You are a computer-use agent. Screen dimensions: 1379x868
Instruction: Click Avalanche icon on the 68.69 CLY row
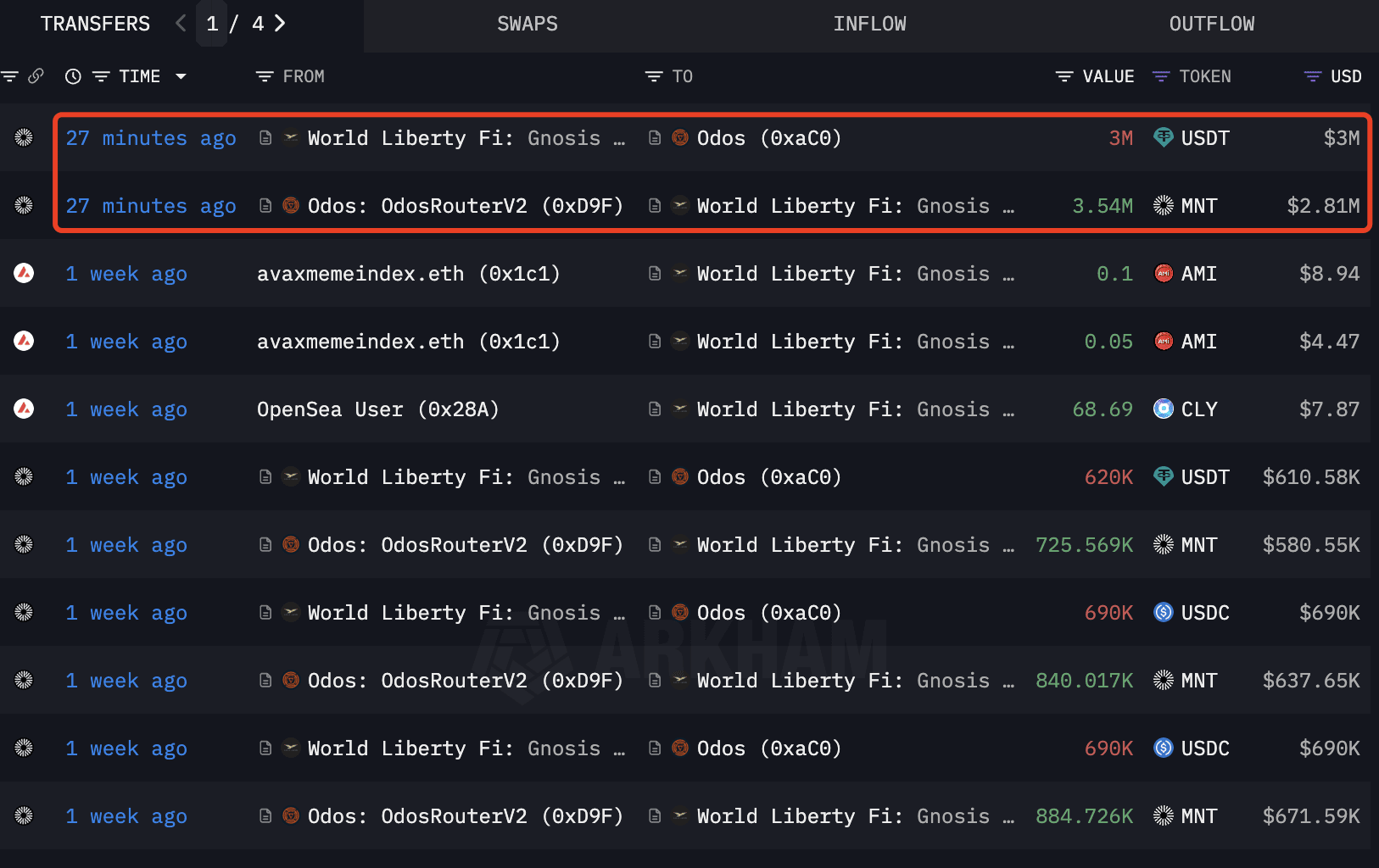tap(24, 409)
